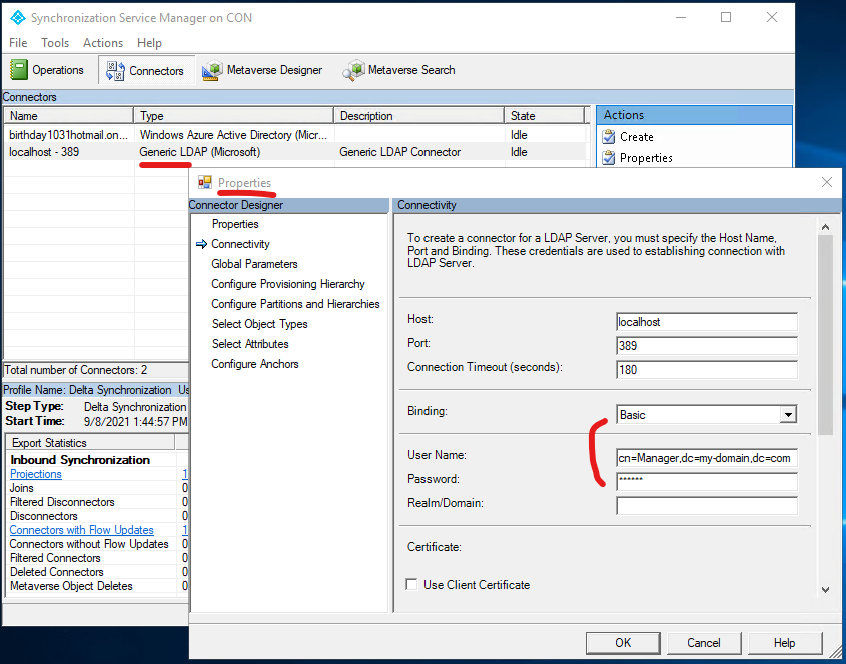
Task: Maximize the Synchronization Service Manager window
Action: coord(726,17)
